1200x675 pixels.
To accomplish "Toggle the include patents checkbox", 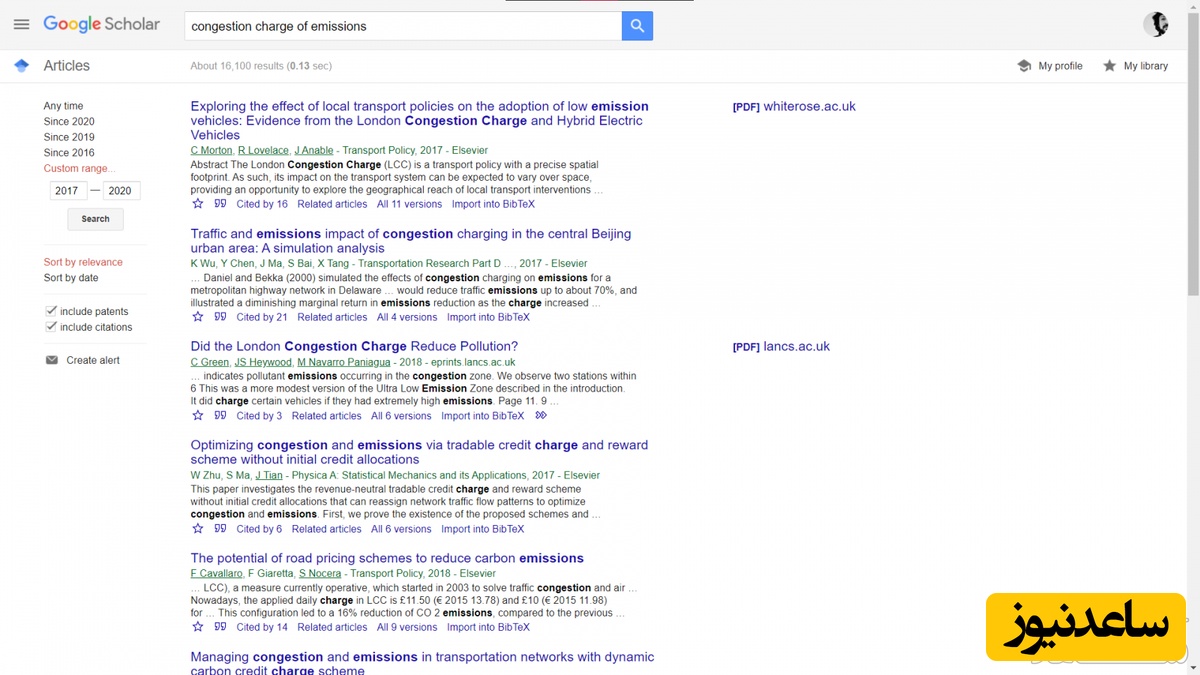I will [51, 311].
